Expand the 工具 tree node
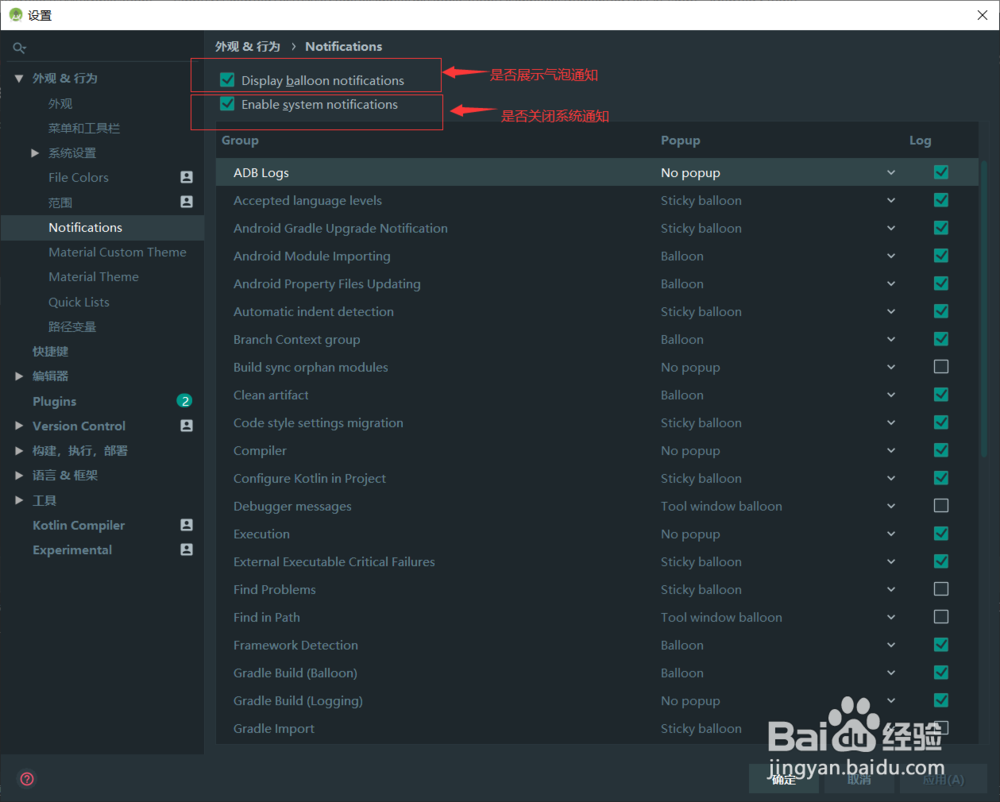Viewport: 1000px width, 802px height. coord(19,500)
